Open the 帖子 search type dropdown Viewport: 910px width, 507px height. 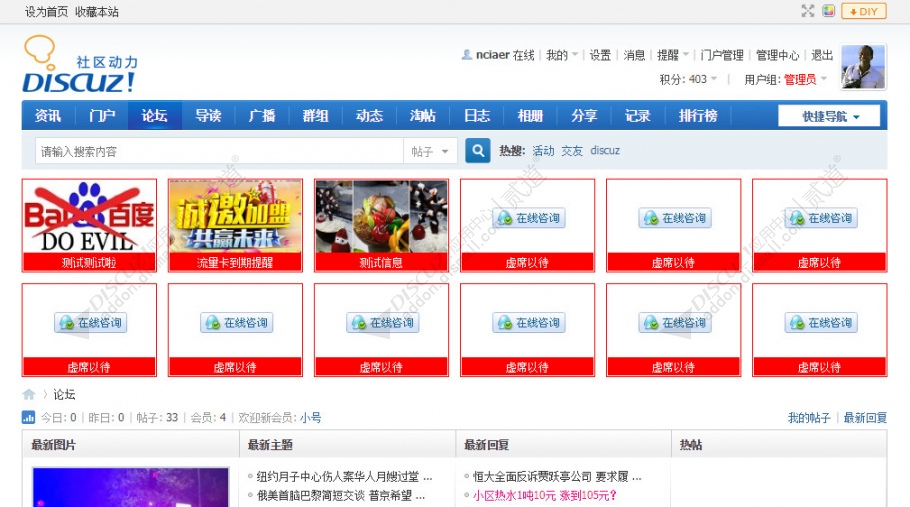(x=430, y=151)
